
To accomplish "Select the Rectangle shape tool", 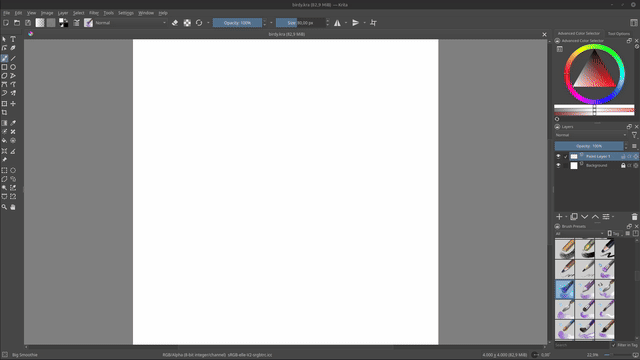I will pyautogui.click(x=4, y=67).
